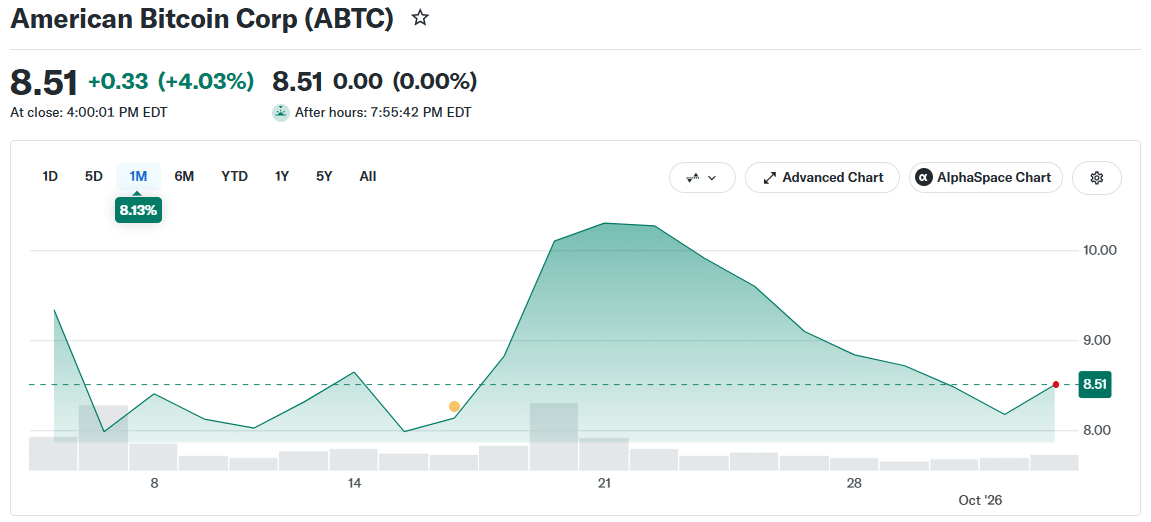Viewport: 1151px width, 522px height.
Task: Click the 28 date label on x-axis
Action: (x=854, y=483)
